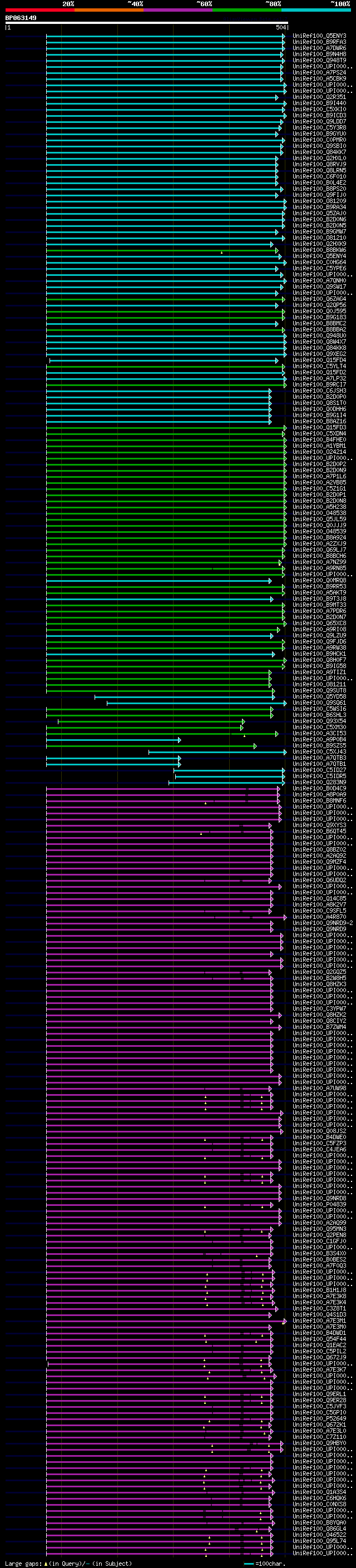This screenshot has height=1568, width=356.
Task: Click the red 20% identity legend segment
Action: [39, 11]
